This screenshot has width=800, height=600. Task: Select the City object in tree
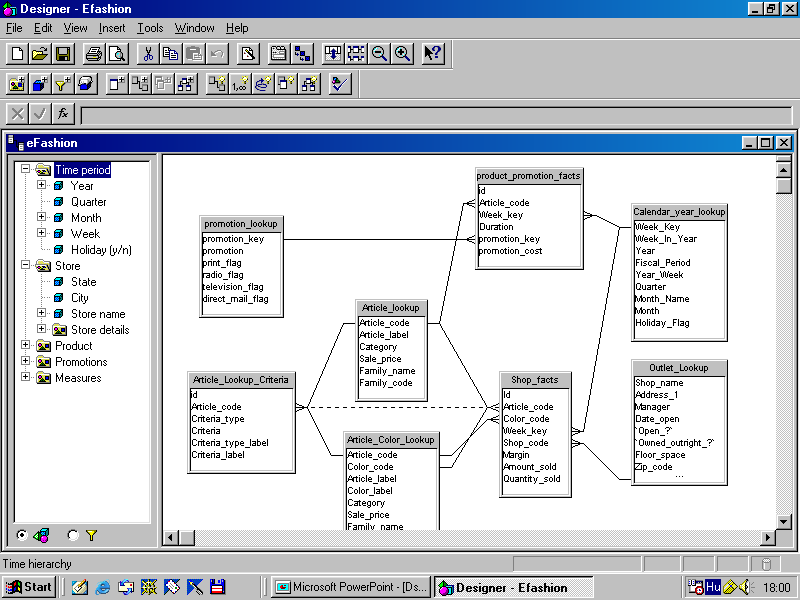click(x=80, y=297)
